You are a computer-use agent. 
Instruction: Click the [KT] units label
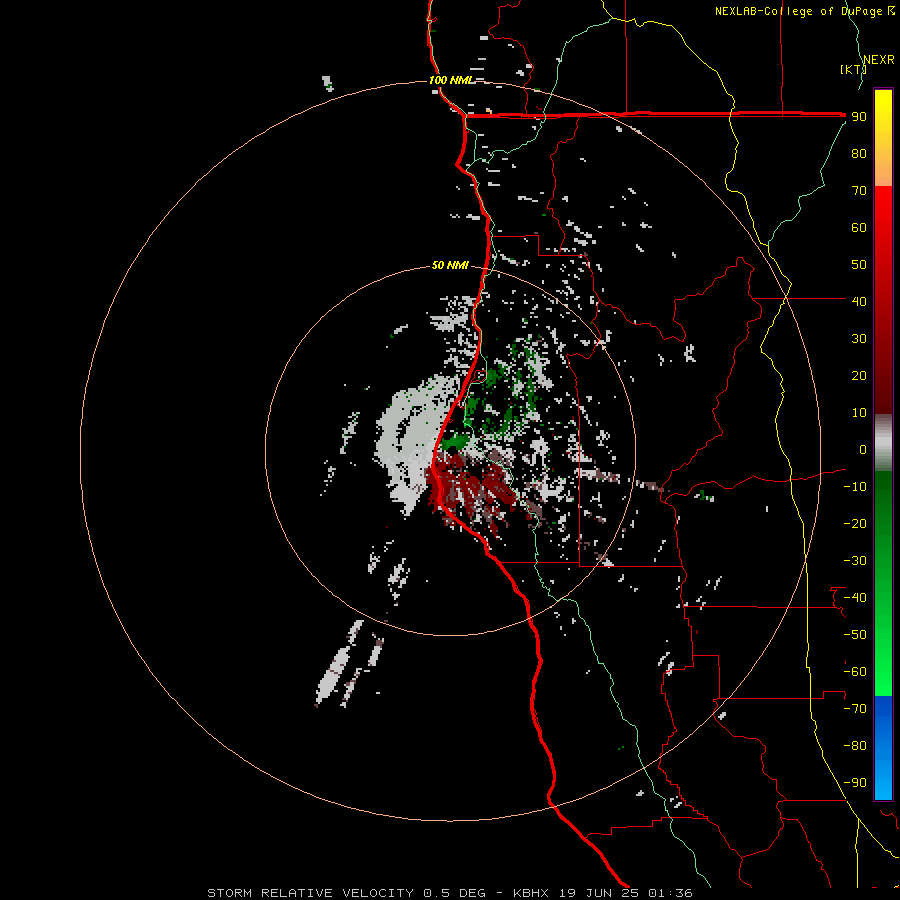tap(853, 69)
